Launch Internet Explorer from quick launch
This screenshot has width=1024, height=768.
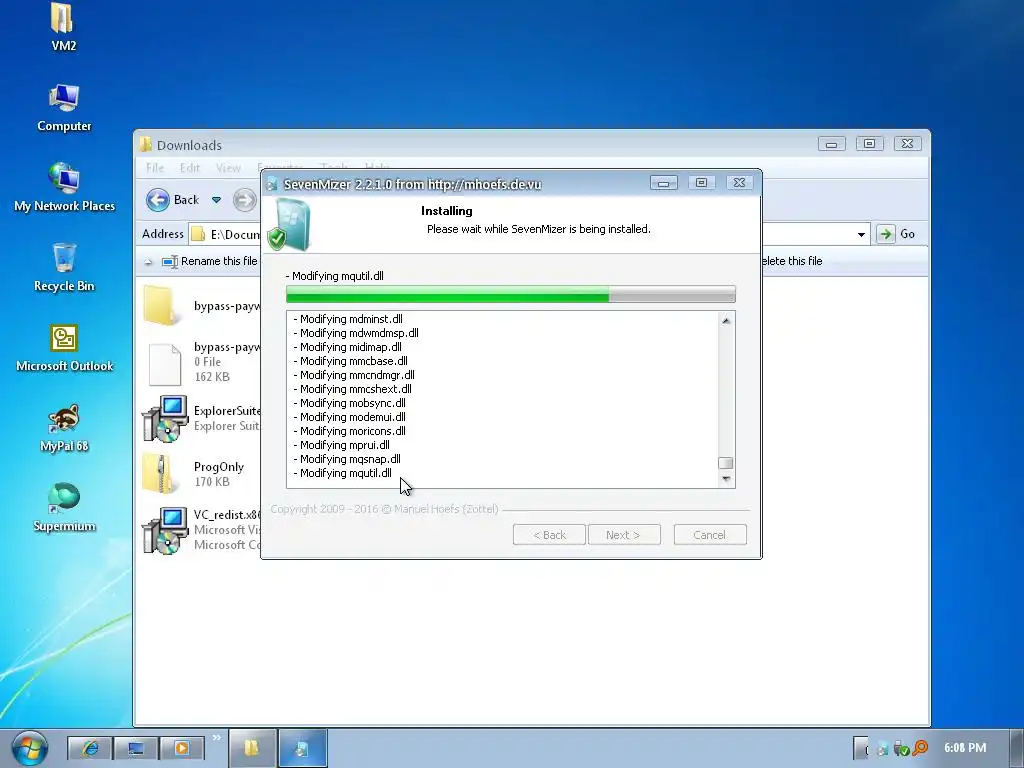pyautogui.click(x=90, y=748)
